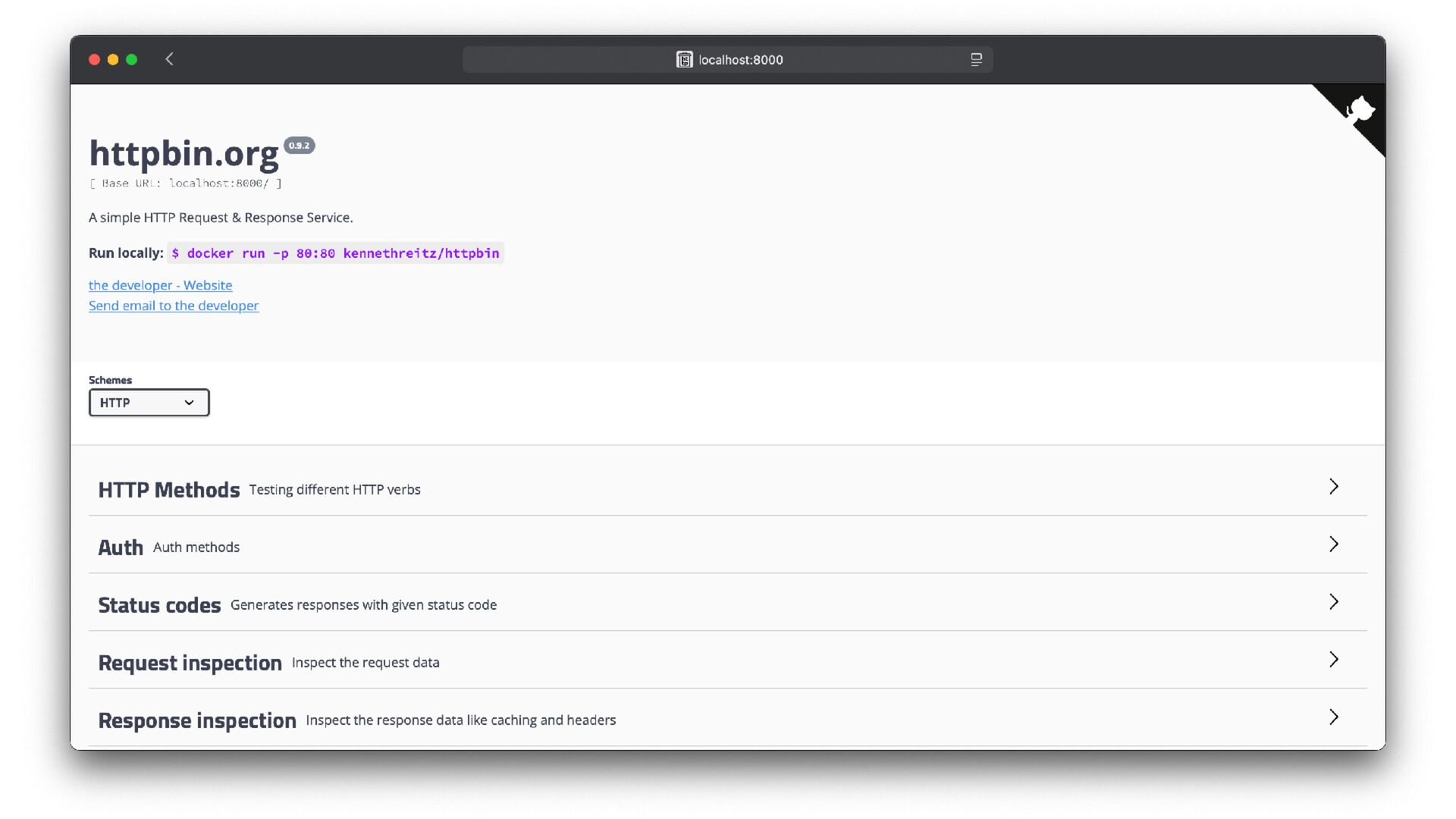
Task: Expand the HTTP Methods section chevron
Action: (1334, 487)
